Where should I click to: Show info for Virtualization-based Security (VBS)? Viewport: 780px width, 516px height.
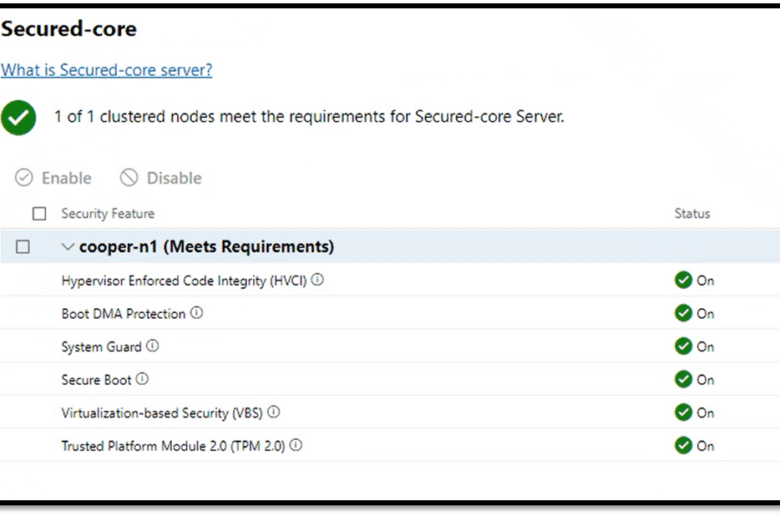point(274,412)
